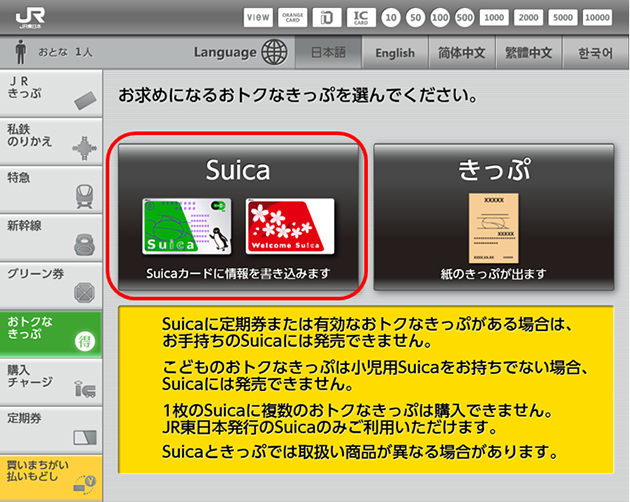Tap the 50 yen coin icon

point(415,18)
